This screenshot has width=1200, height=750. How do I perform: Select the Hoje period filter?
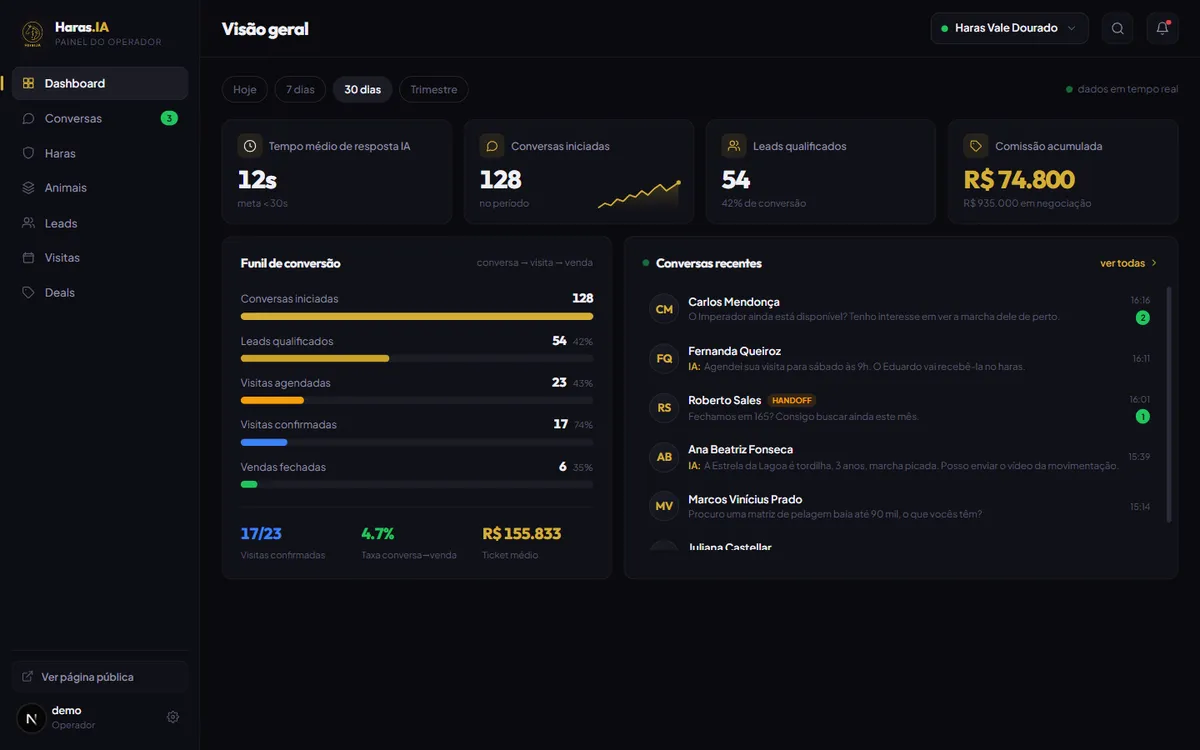pyautogui.click(x=245, y=90)
